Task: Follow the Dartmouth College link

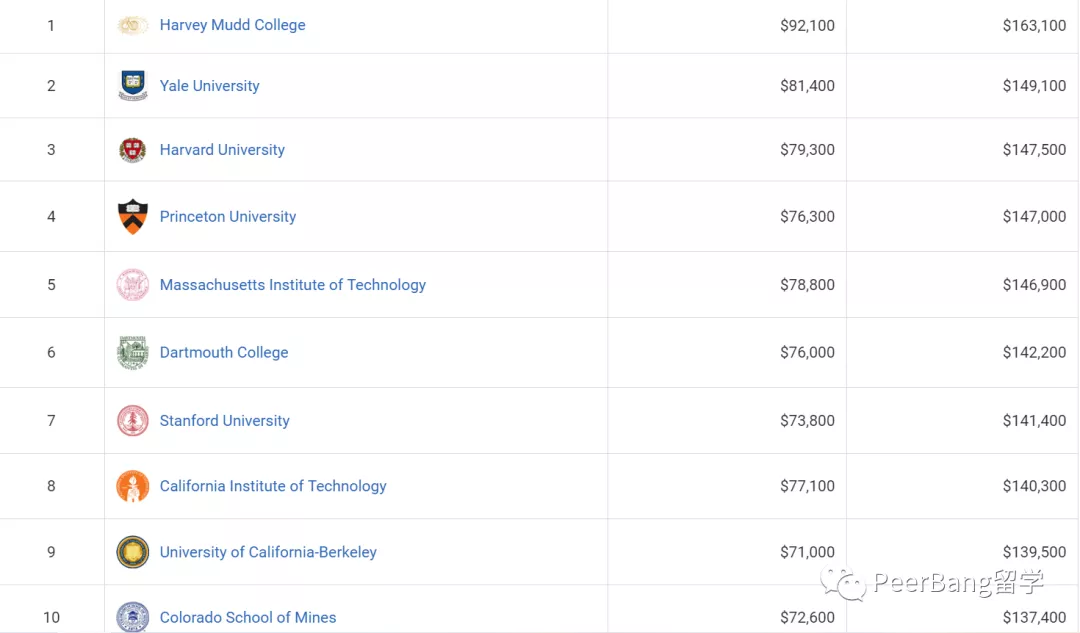Action: pyautogui.click(x=224, y=352)
